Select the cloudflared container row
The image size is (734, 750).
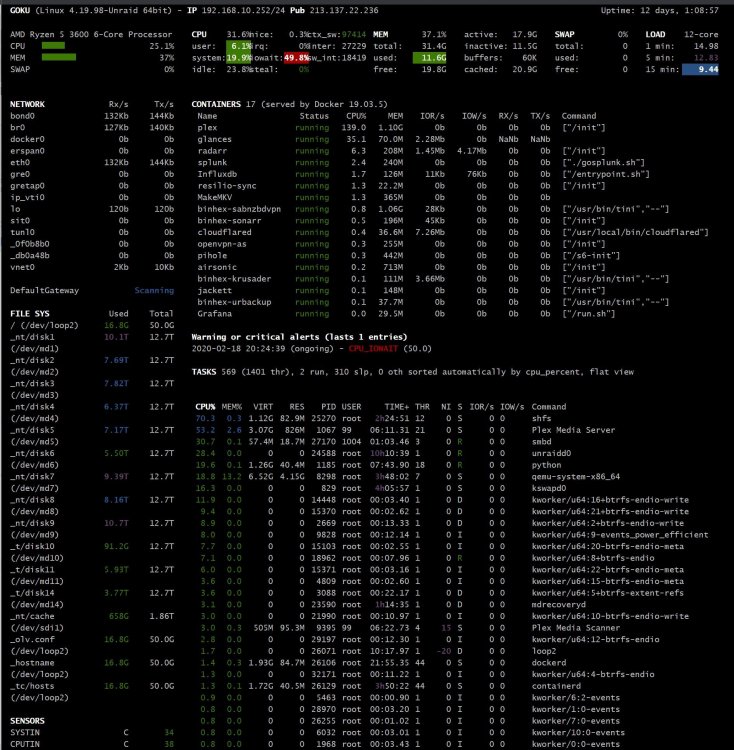(453, 232)
